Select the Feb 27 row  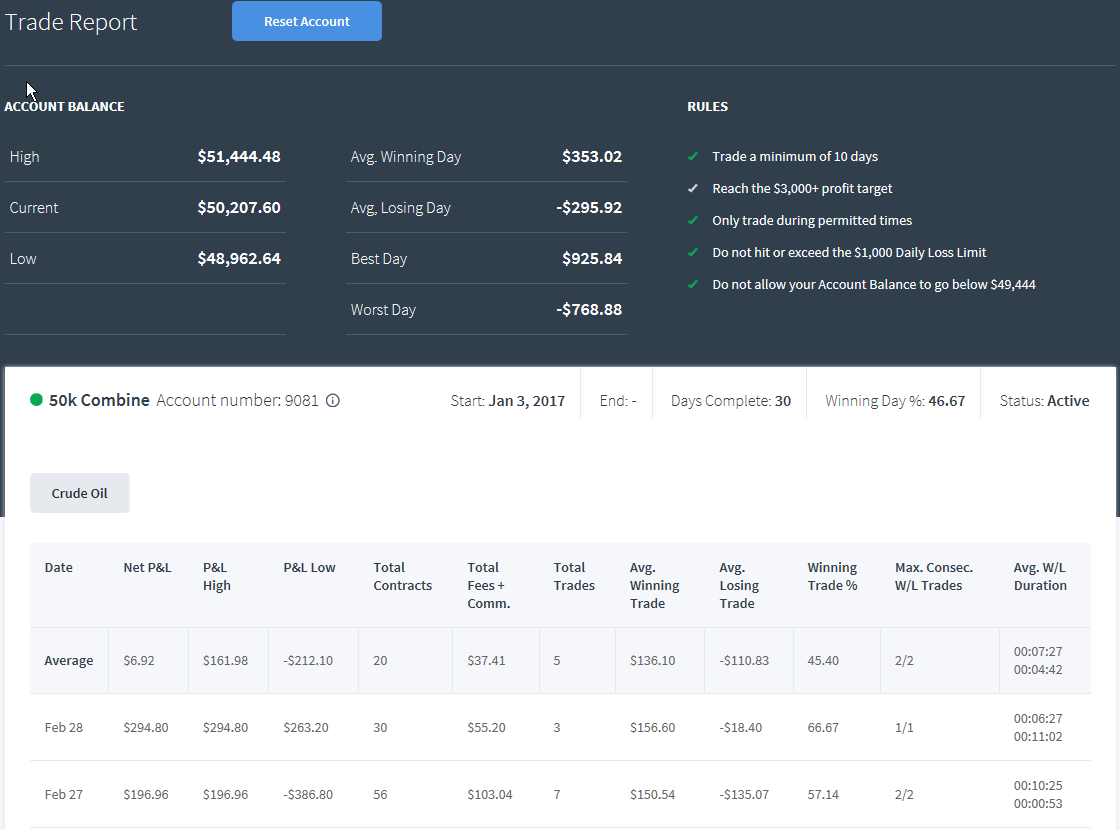[x=560, y=794]
